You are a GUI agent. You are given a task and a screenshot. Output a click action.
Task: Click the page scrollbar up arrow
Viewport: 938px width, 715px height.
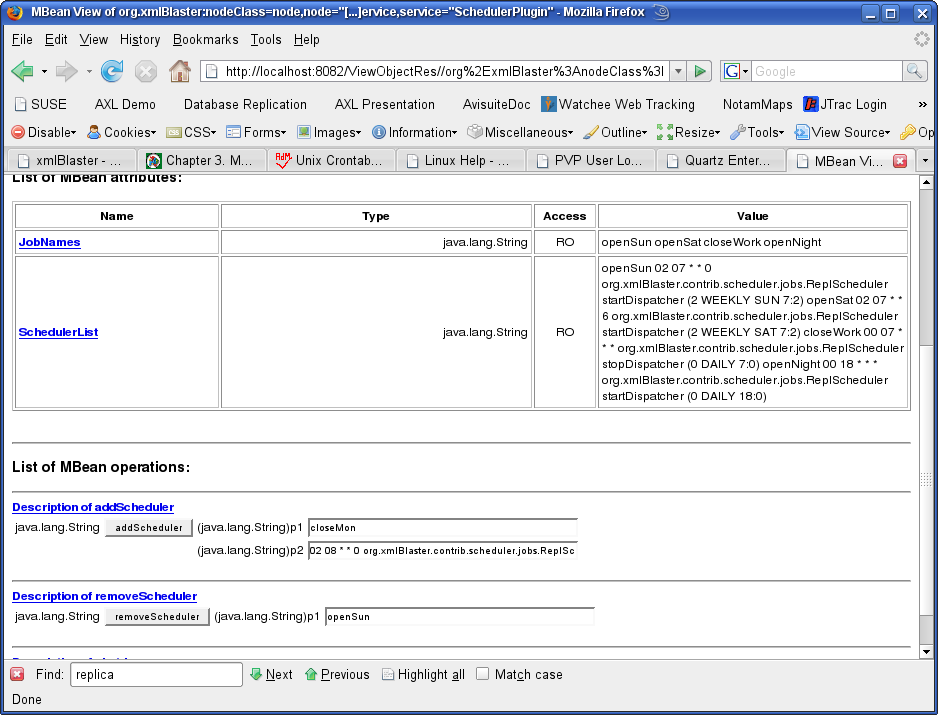(926, 182)
